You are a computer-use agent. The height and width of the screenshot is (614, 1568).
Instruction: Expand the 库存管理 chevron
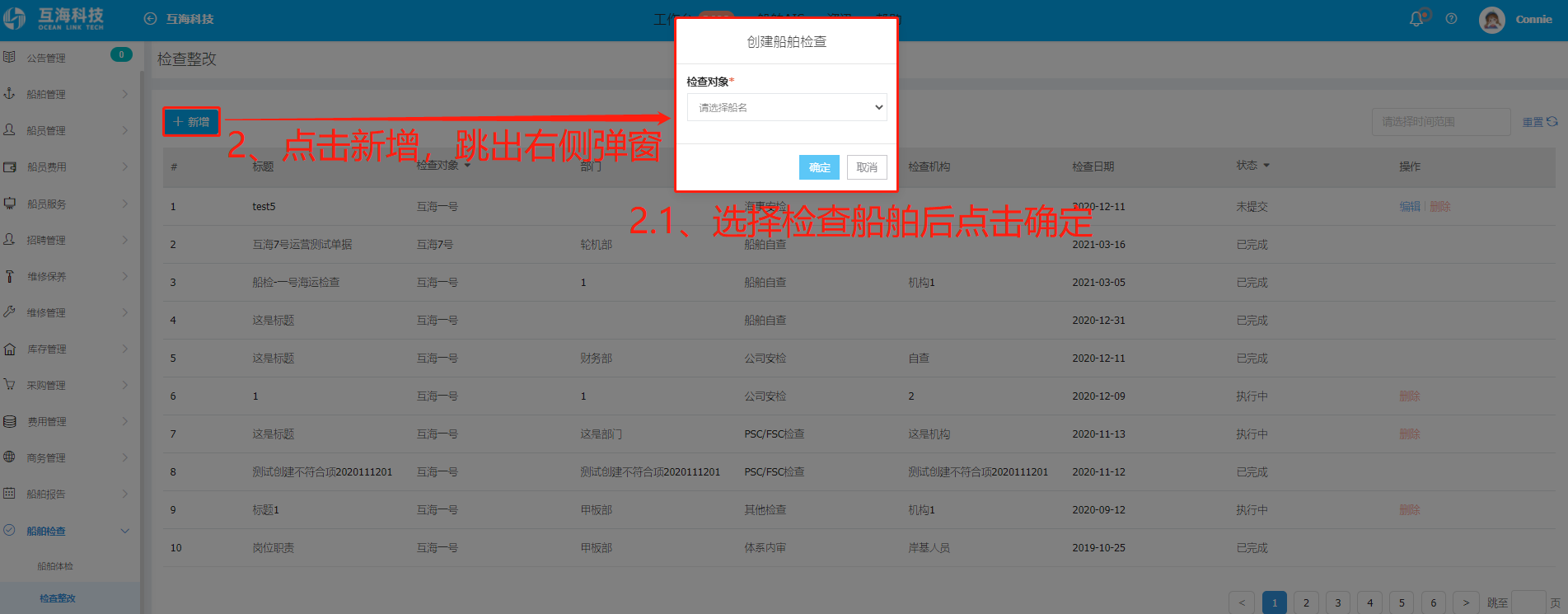point(125,349)
